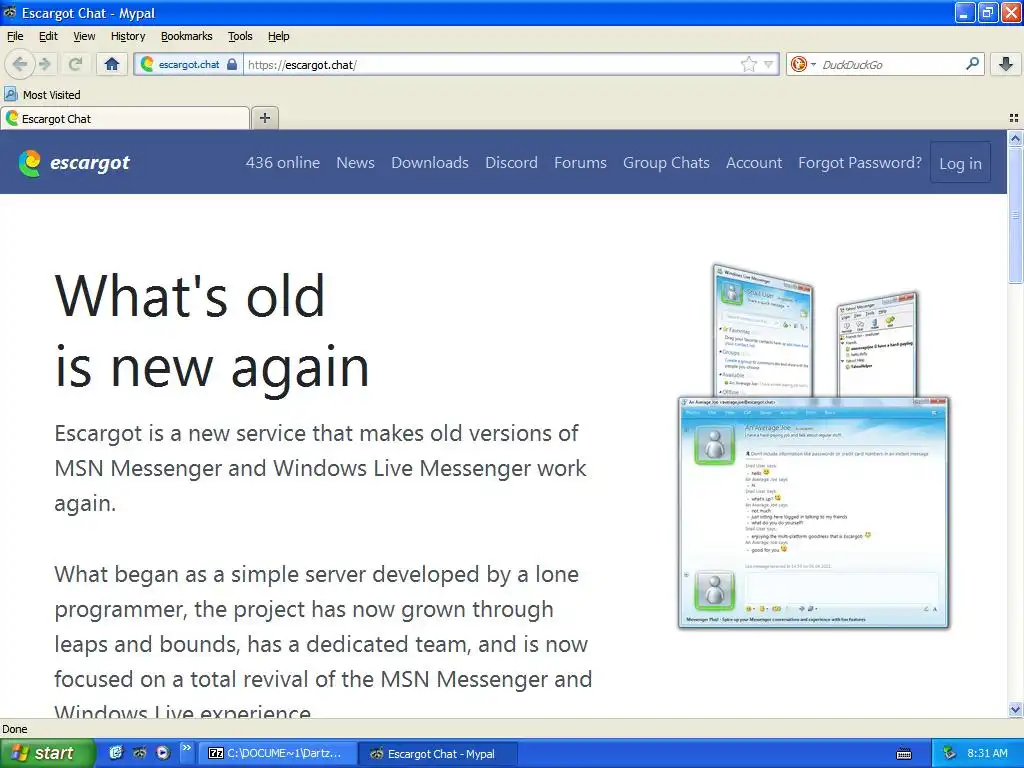Image resolution: width=1024 pixels, height=768 pixels.
Task: Click the Forgot Password? link
Action: [x=859, y=163]
